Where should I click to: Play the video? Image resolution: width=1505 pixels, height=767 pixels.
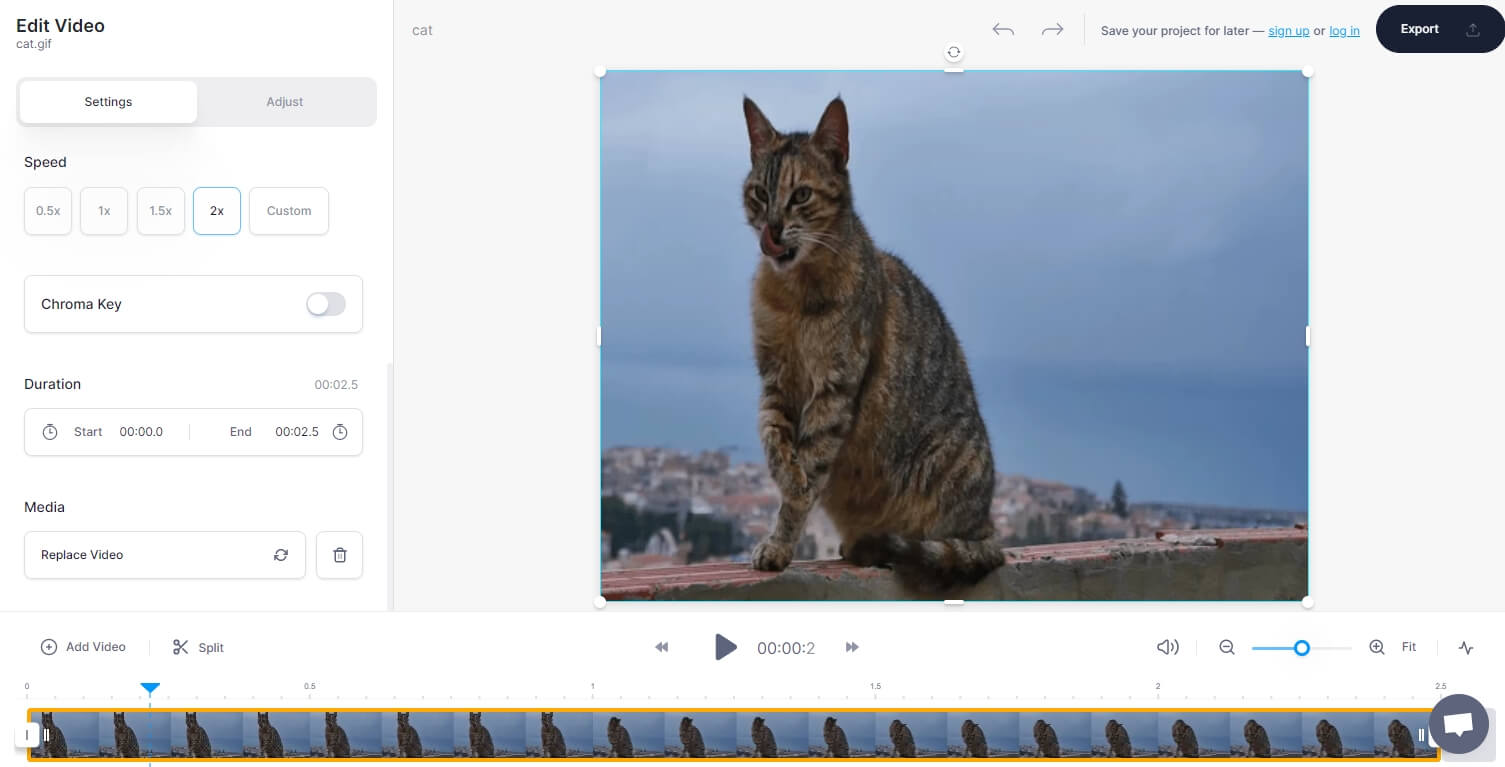click(x=726, y=647)
